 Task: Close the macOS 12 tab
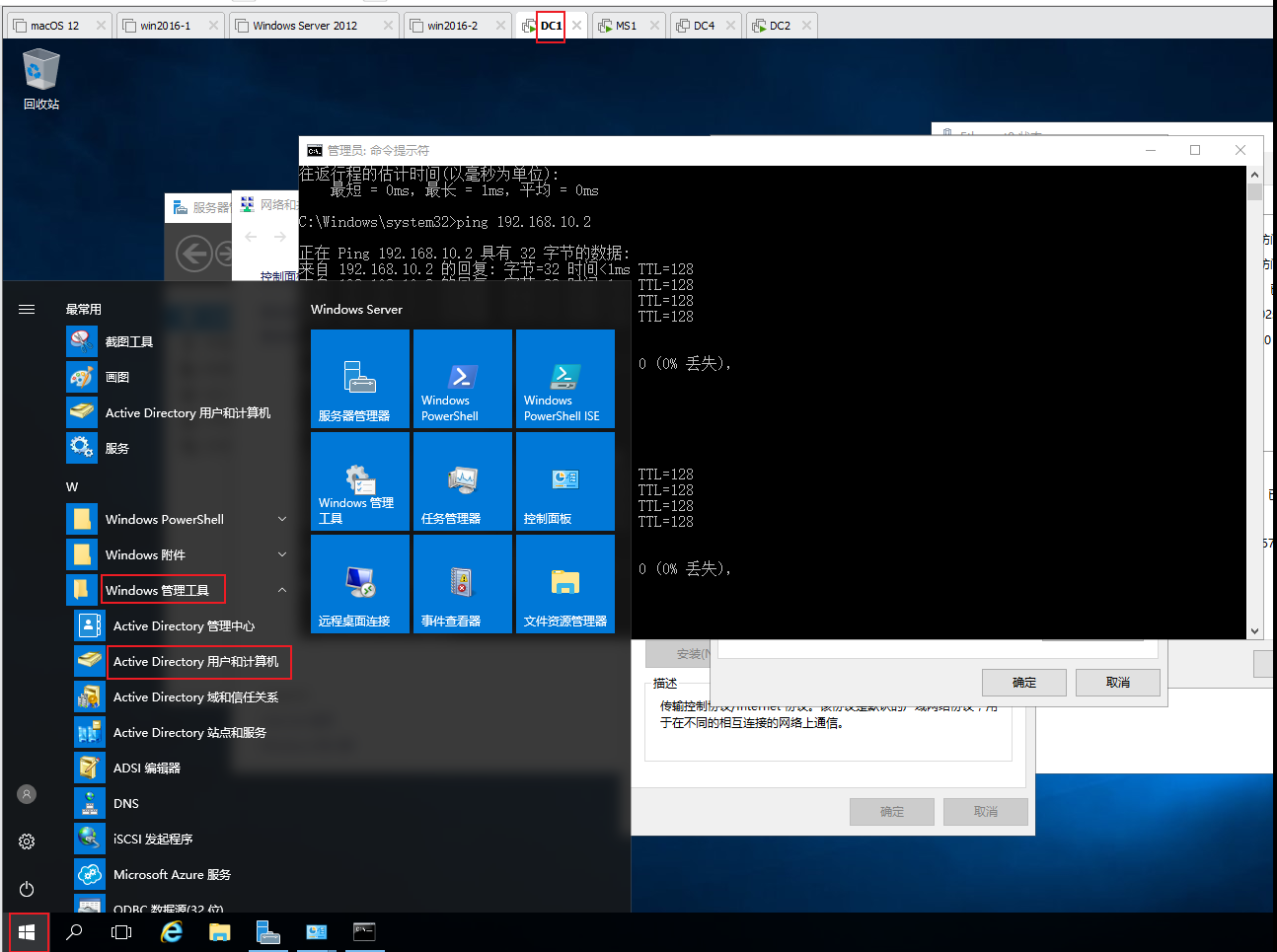tap(101, 26)
